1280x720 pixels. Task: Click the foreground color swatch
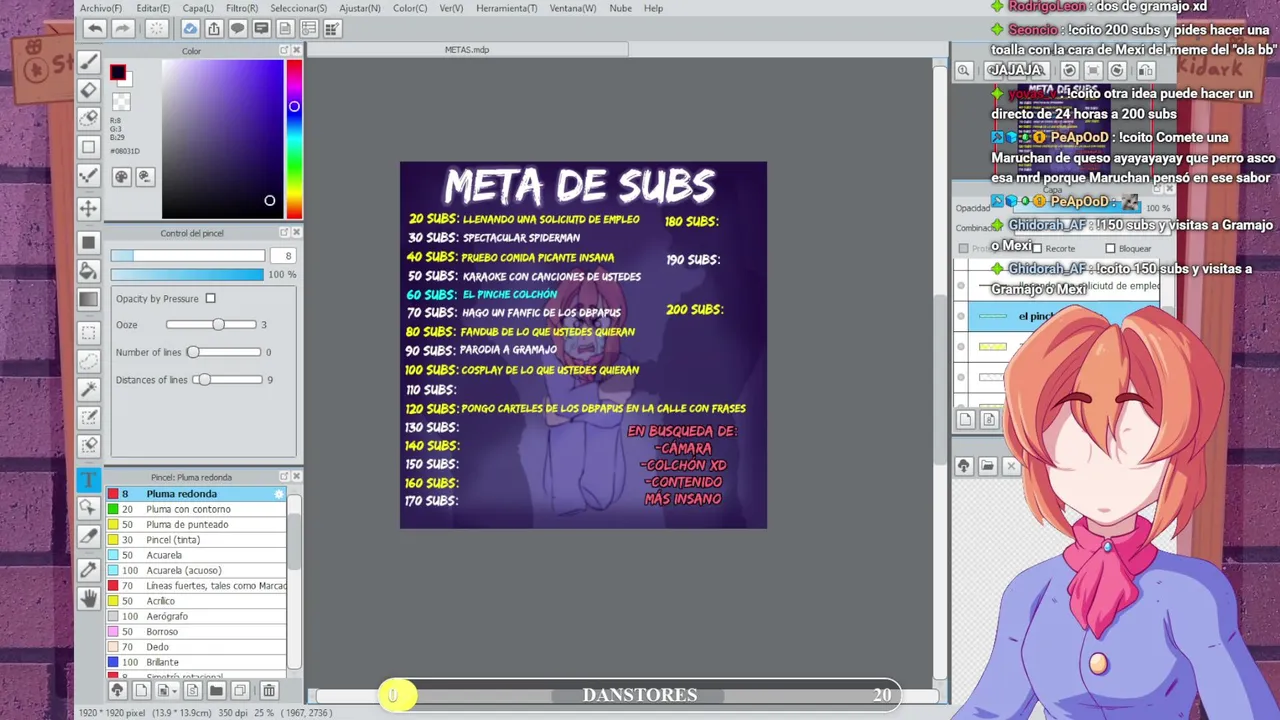117,72
